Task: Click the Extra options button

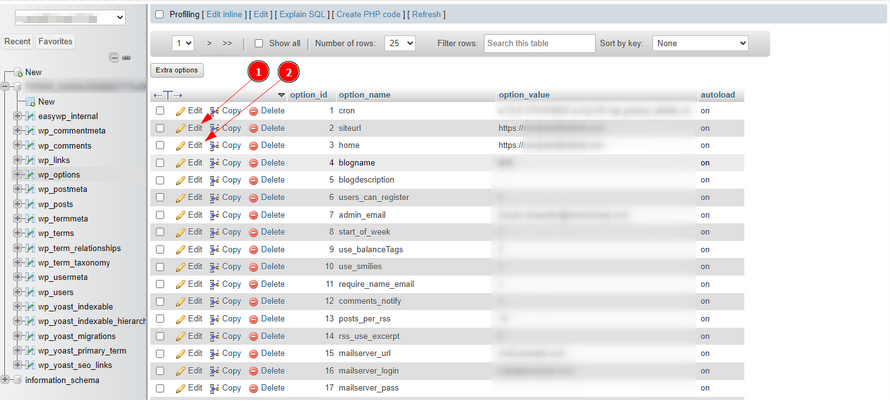Action: point(177,70)
